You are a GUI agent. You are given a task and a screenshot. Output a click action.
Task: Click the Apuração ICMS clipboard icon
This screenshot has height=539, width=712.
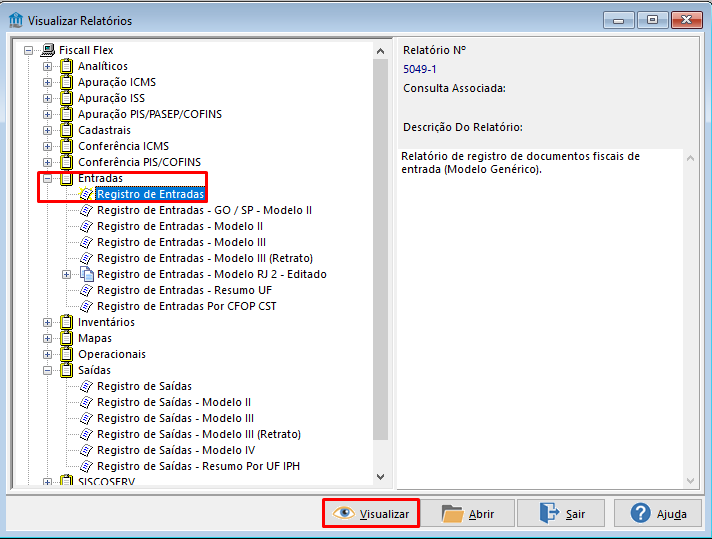[x=66, y=82]
